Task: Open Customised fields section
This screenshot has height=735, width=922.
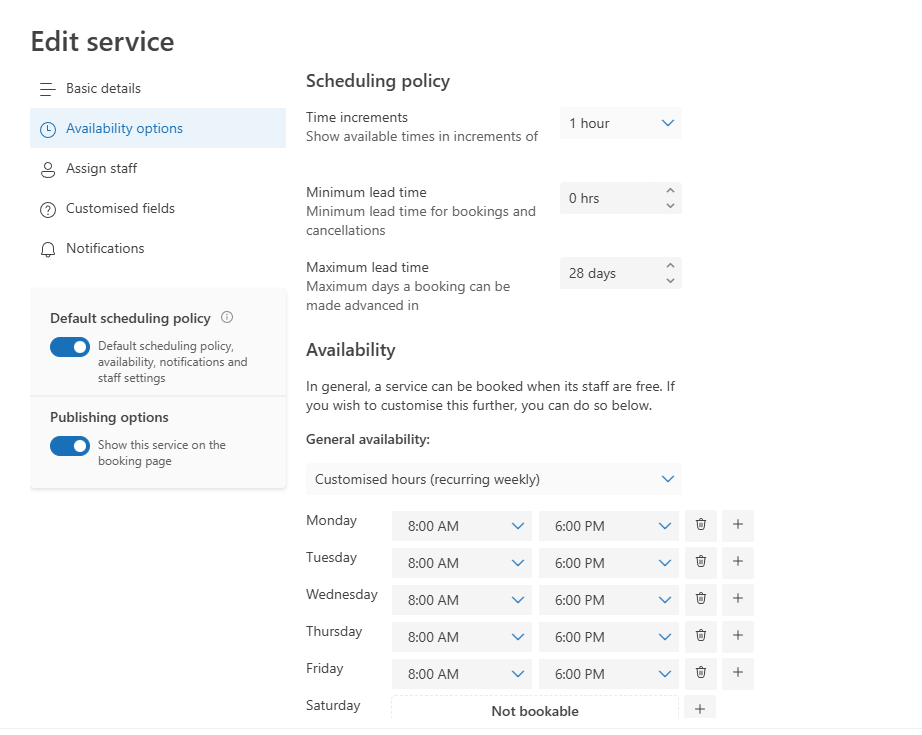Action: coord(158,208)
